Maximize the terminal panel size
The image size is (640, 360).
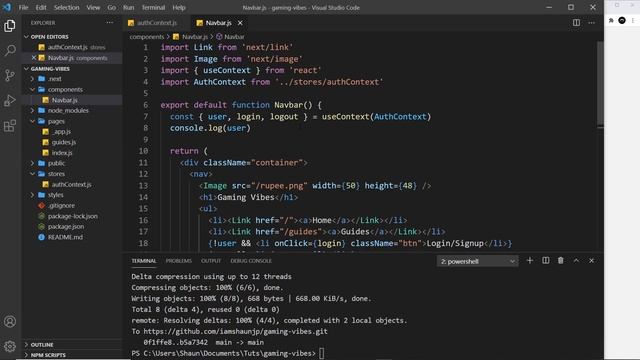[576, 260]
